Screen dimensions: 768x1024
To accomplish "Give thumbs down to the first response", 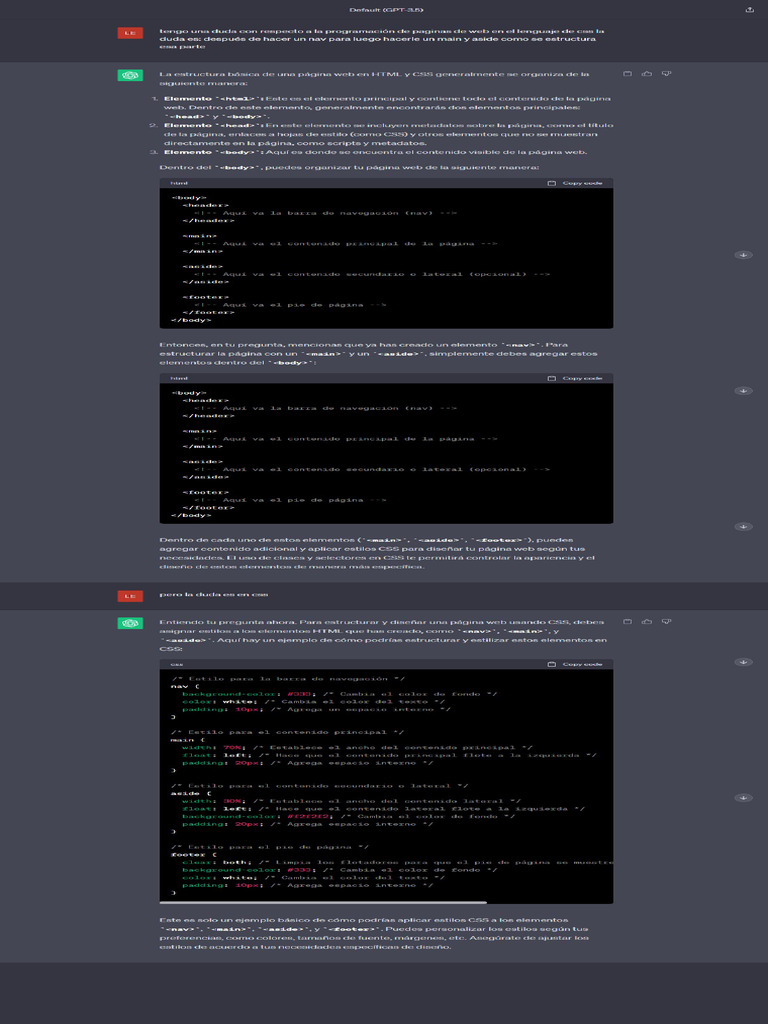I will (666, 74).
